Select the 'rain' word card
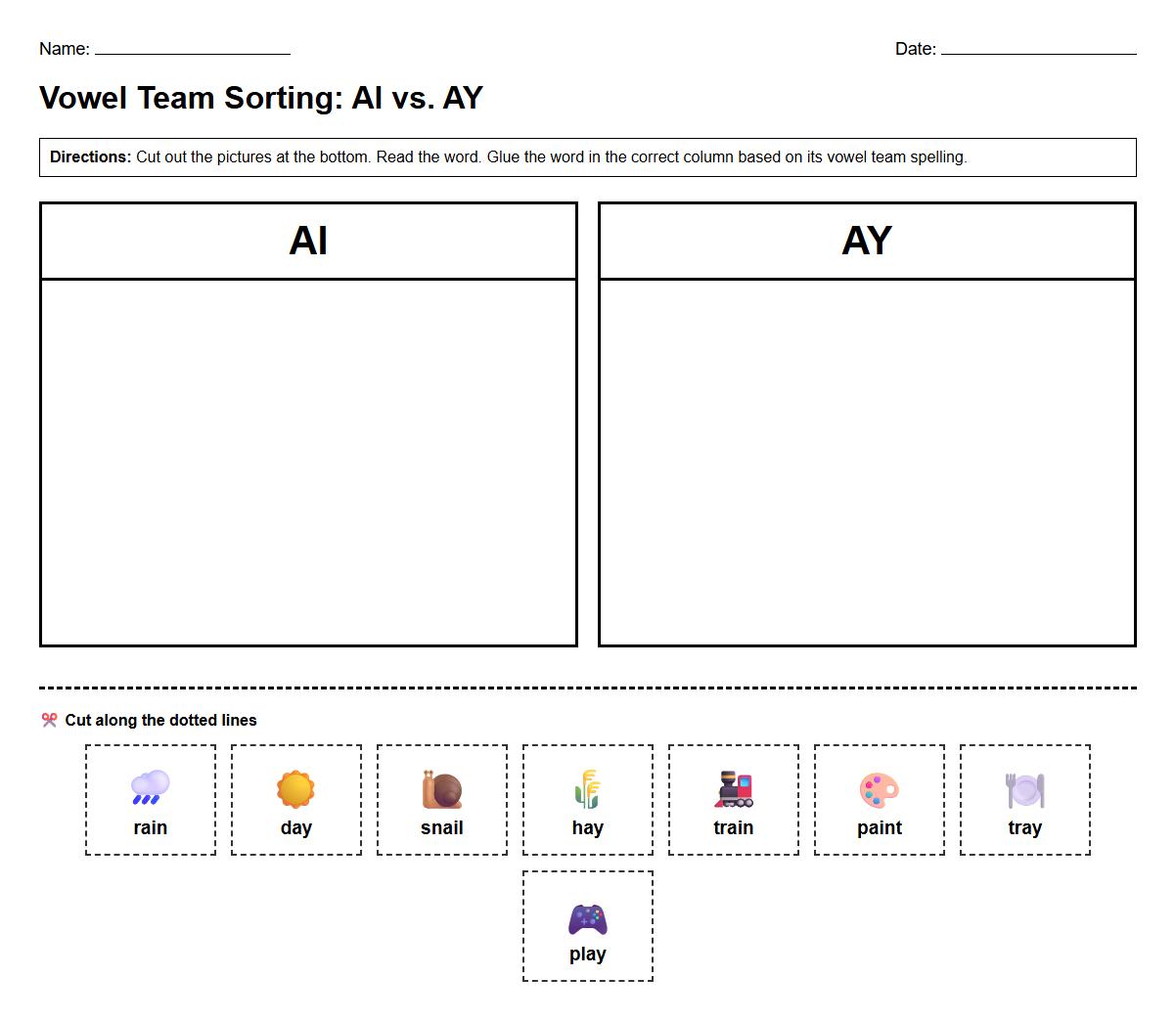This screenshot has height=1021, width=1176. [x=150, y=799]
